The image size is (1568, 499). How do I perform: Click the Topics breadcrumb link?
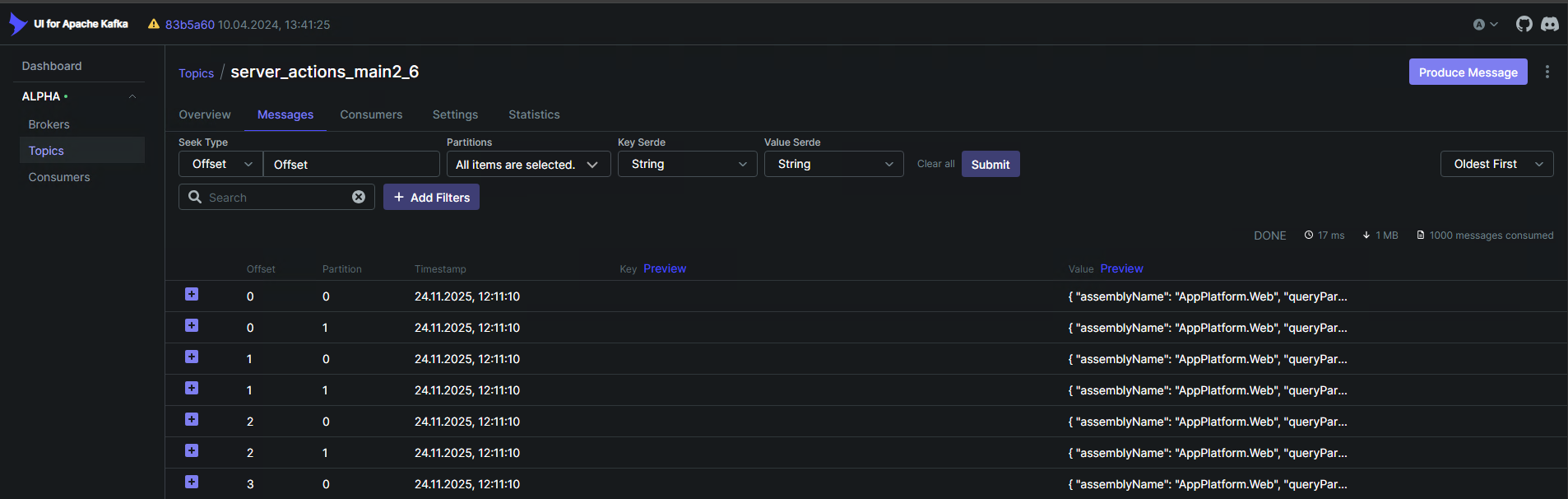(196, 73)
